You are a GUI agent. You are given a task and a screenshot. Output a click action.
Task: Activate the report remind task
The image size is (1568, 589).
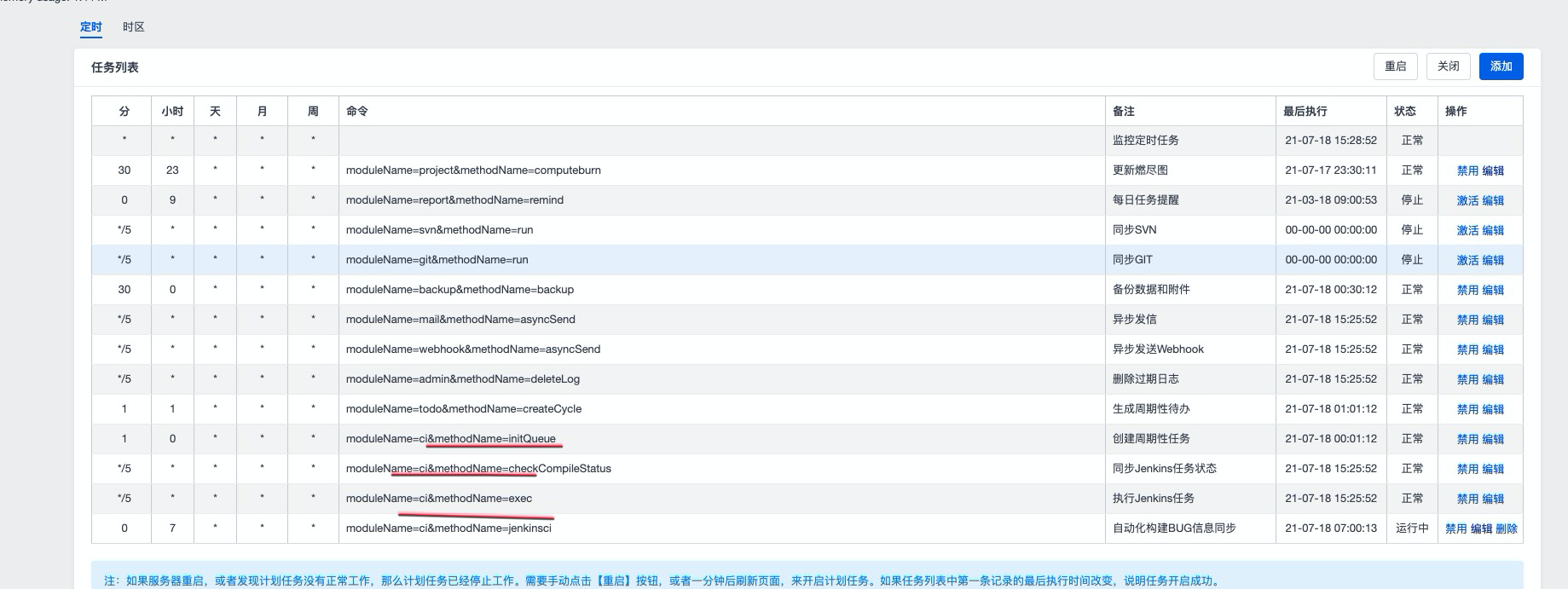[1467, 200]
